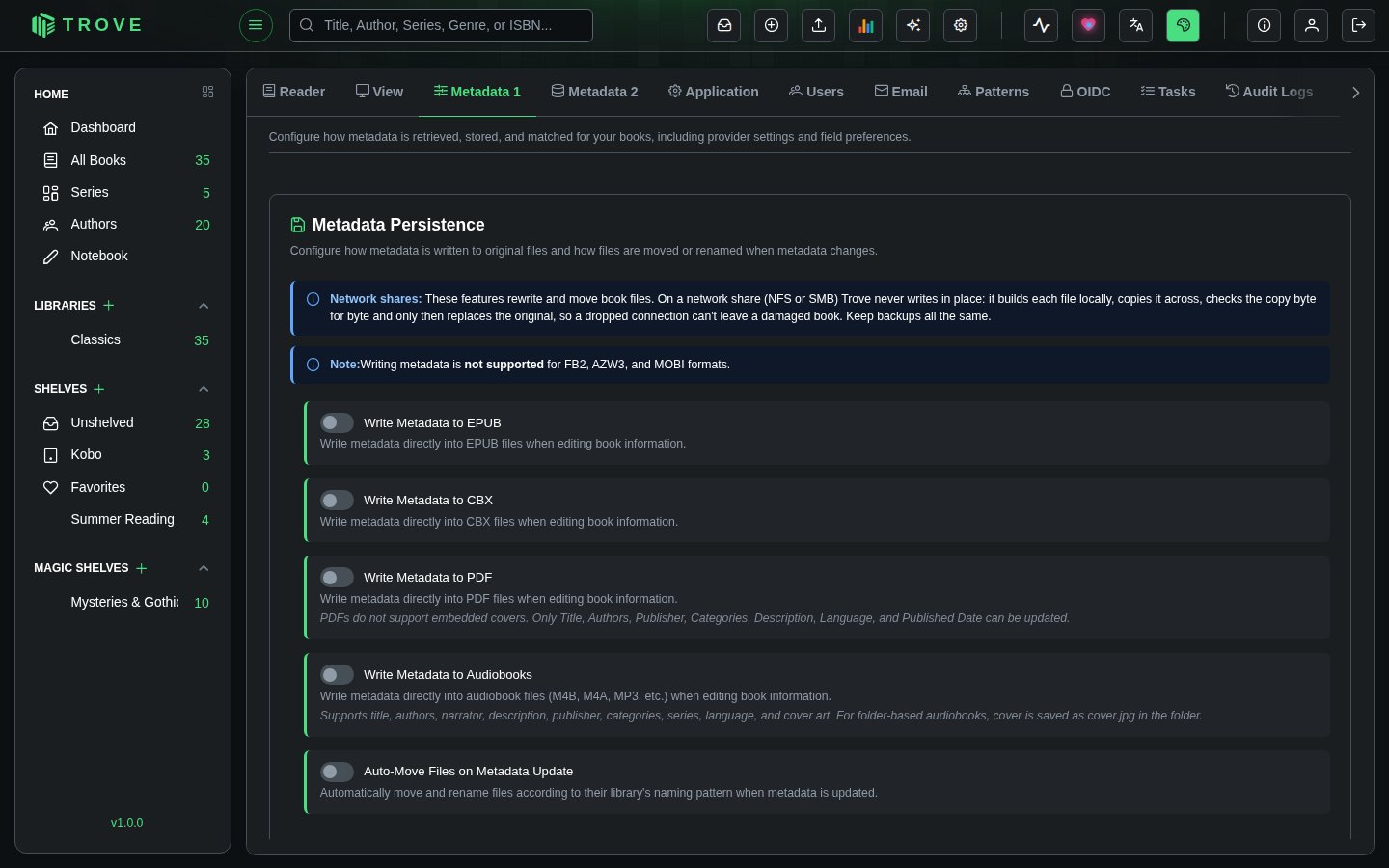Image resolution: width=1389 pixels, height=868 pixels.
Task: Add a new shelf with the plus icon
Action: coord(99,389)
